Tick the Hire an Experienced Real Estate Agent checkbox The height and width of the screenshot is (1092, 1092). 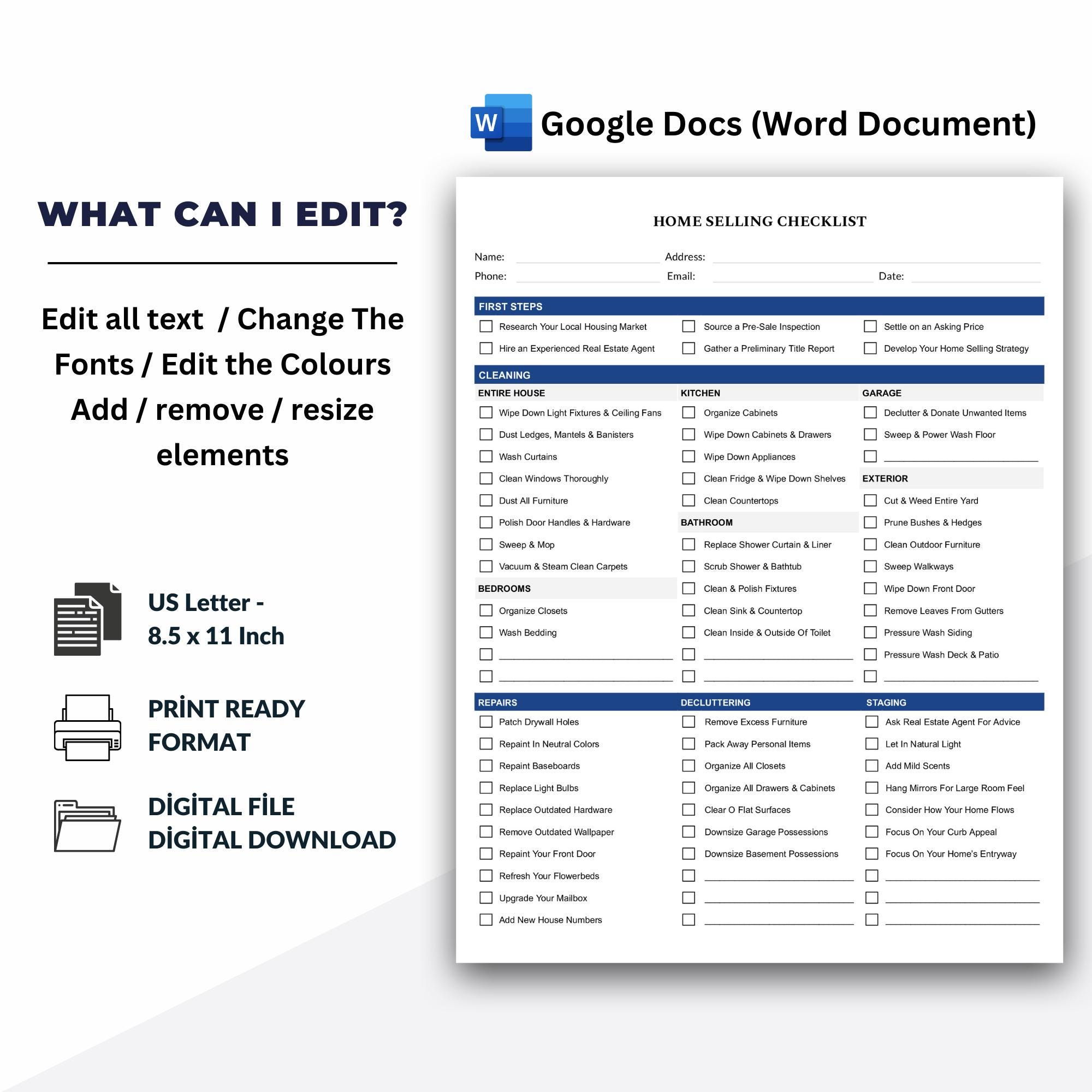486,348
